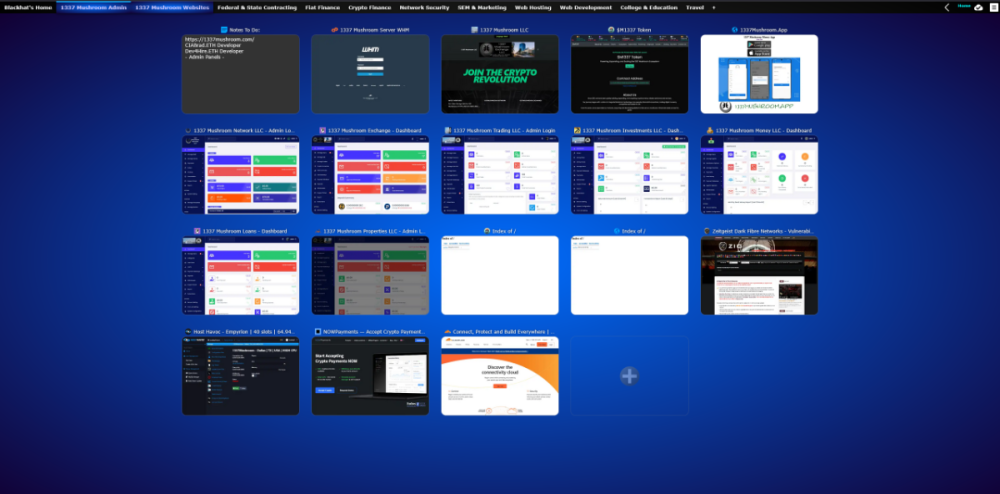Switch to Federal & State Contracting tab
The image size is (1000, 494).
pos(256,7)
